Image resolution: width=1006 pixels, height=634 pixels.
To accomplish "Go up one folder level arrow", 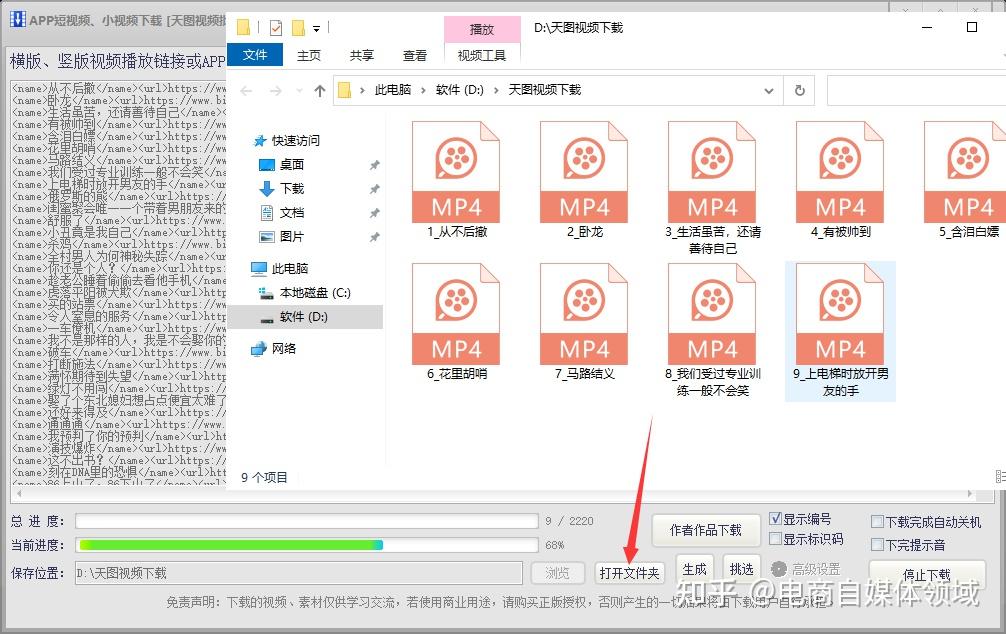I will [x=320, y=91].
